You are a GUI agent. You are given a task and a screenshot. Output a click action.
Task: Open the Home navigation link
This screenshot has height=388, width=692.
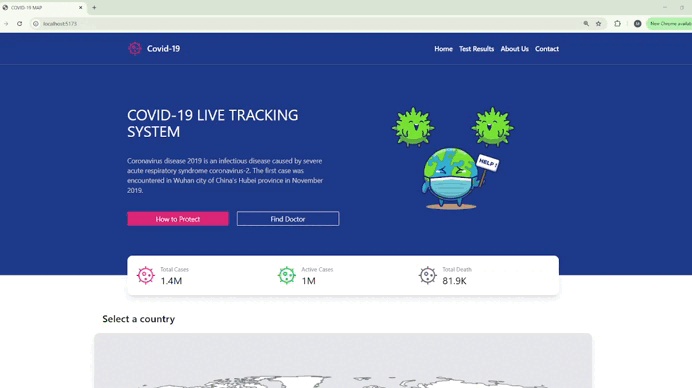coord(443,49)
